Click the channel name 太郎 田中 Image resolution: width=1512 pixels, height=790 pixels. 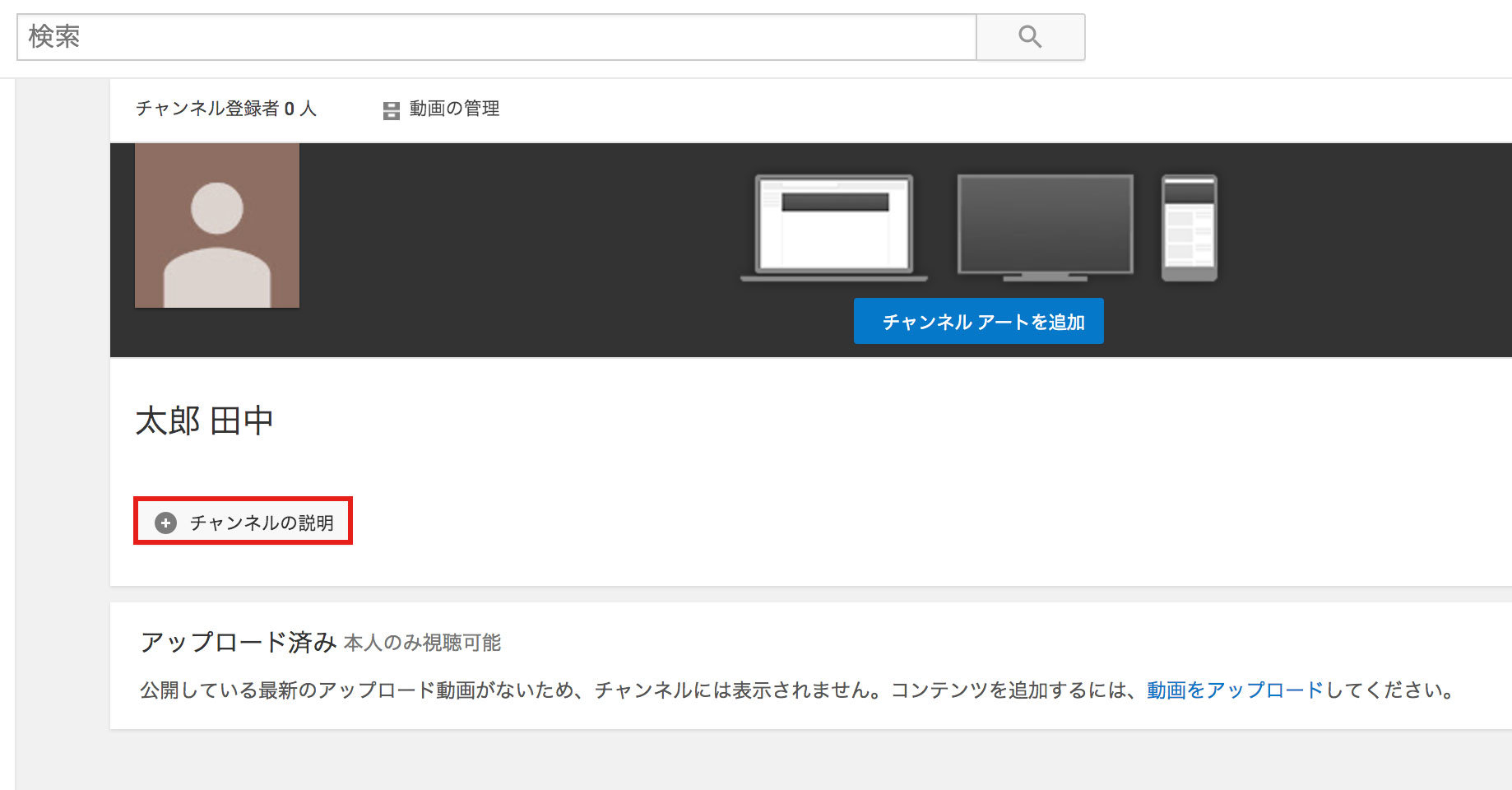[204, 421]
